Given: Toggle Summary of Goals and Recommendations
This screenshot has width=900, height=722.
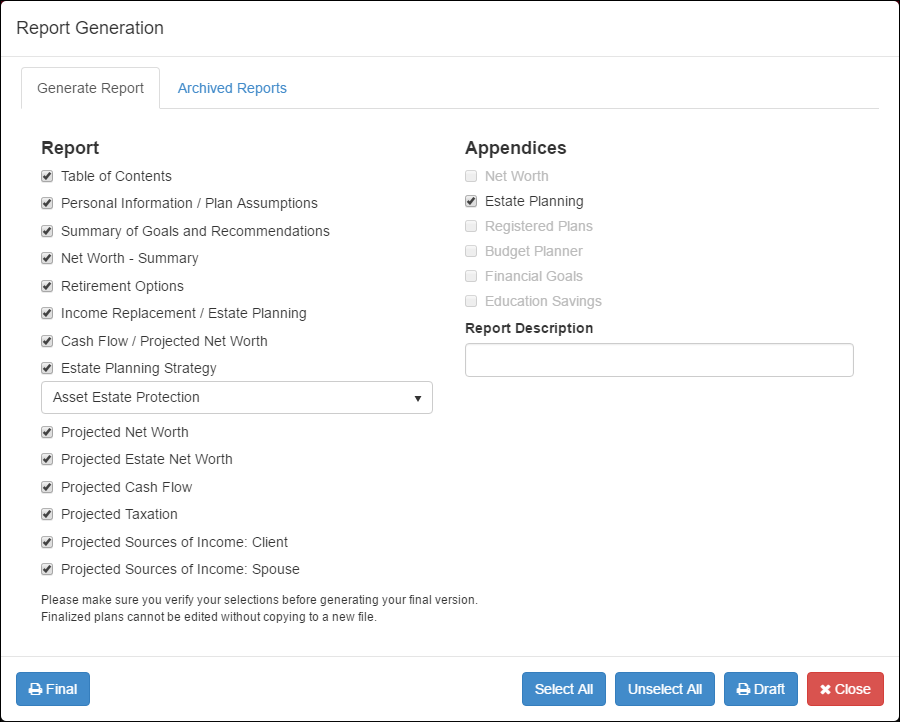Looking at the screenshot, I should (46, 231).
